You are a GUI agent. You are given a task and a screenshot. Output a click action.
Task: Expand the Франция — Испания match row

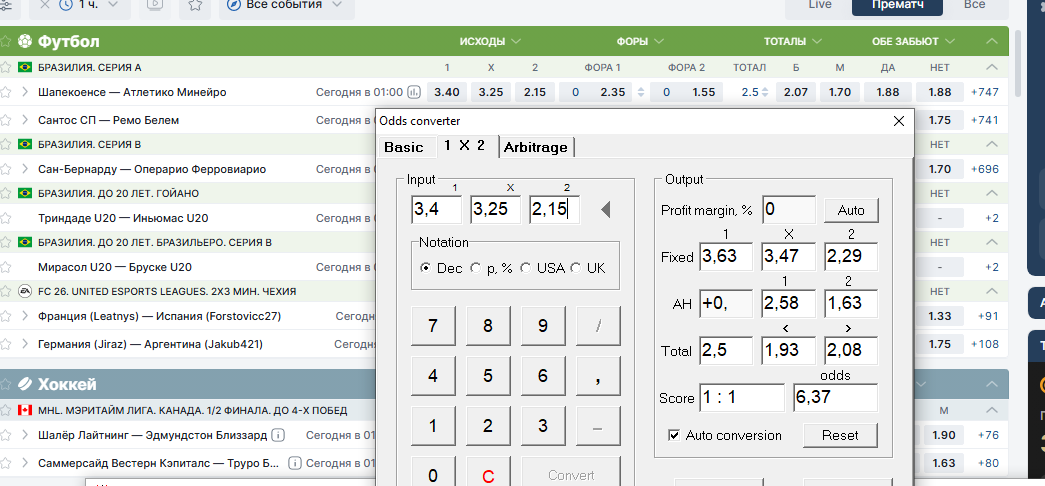25,316
